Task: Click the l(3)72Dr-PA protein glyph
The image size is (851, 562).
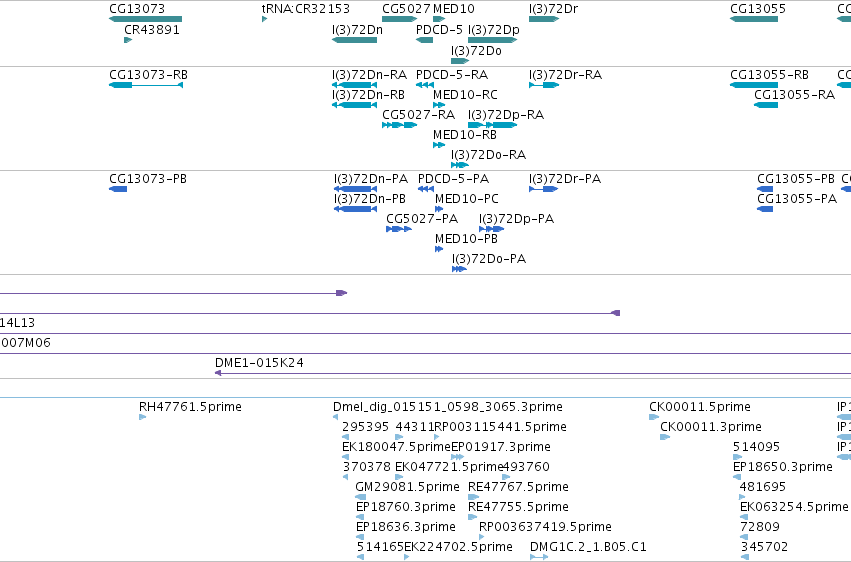Action: (x=543, y=189)
